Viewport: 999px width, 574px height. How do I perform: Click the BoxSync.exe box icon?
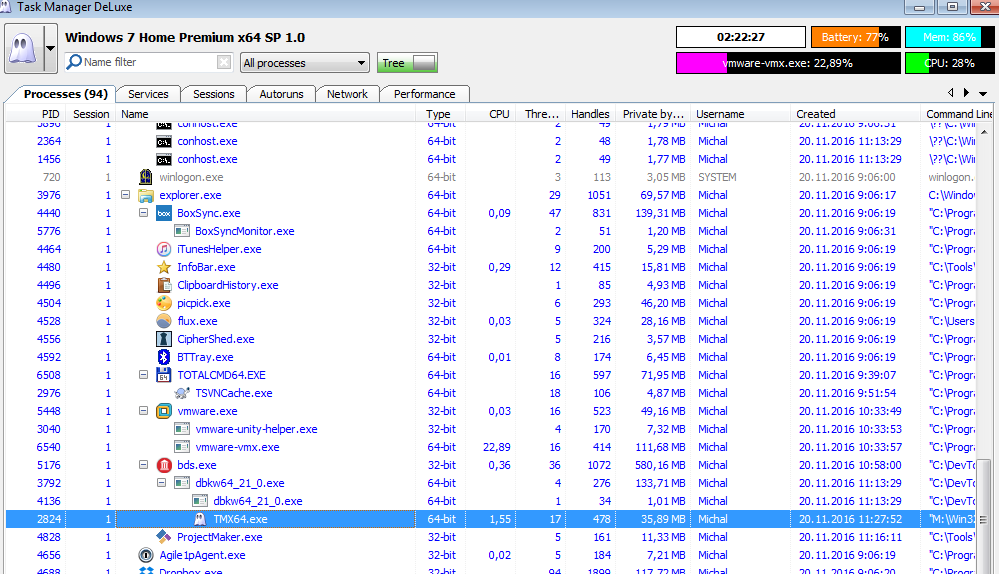164,213
